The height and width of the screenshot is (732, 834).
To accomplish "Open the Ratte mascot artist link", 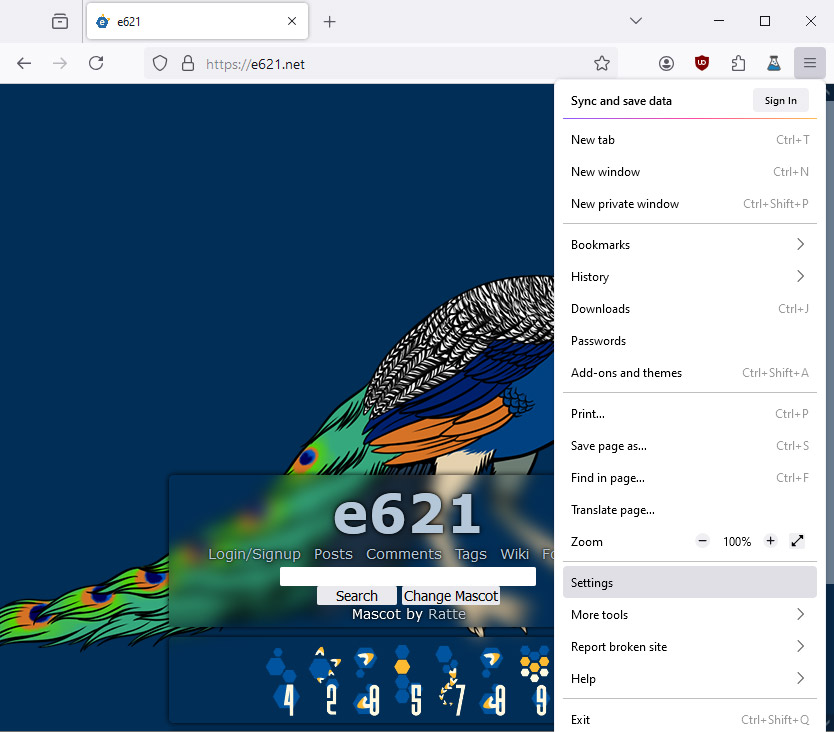I will click(x=447, y=614).
